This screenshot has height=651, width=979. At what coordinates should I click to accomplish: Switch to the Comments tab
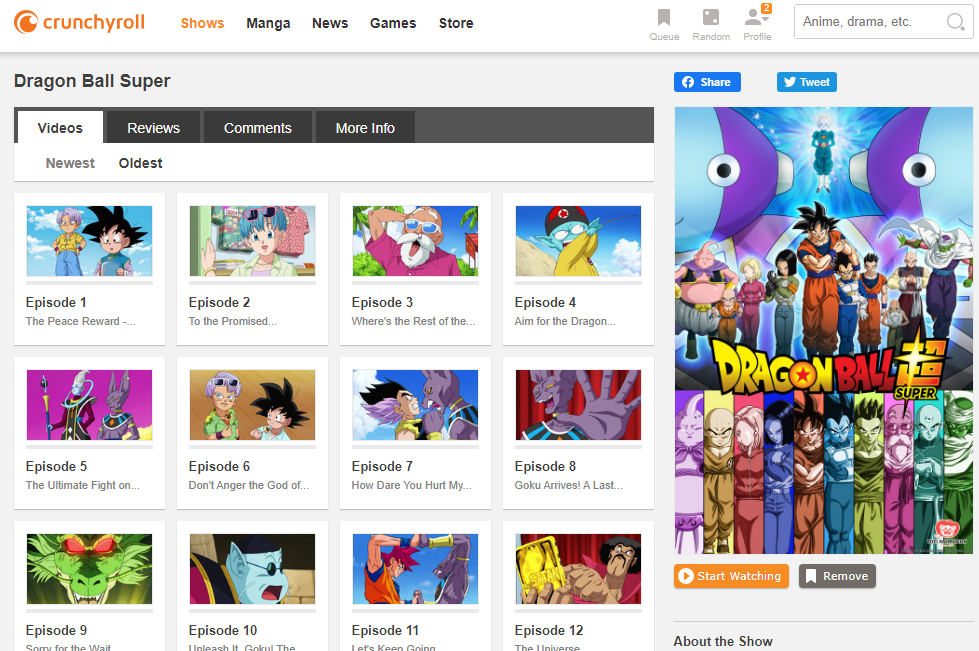pos(258,127)
